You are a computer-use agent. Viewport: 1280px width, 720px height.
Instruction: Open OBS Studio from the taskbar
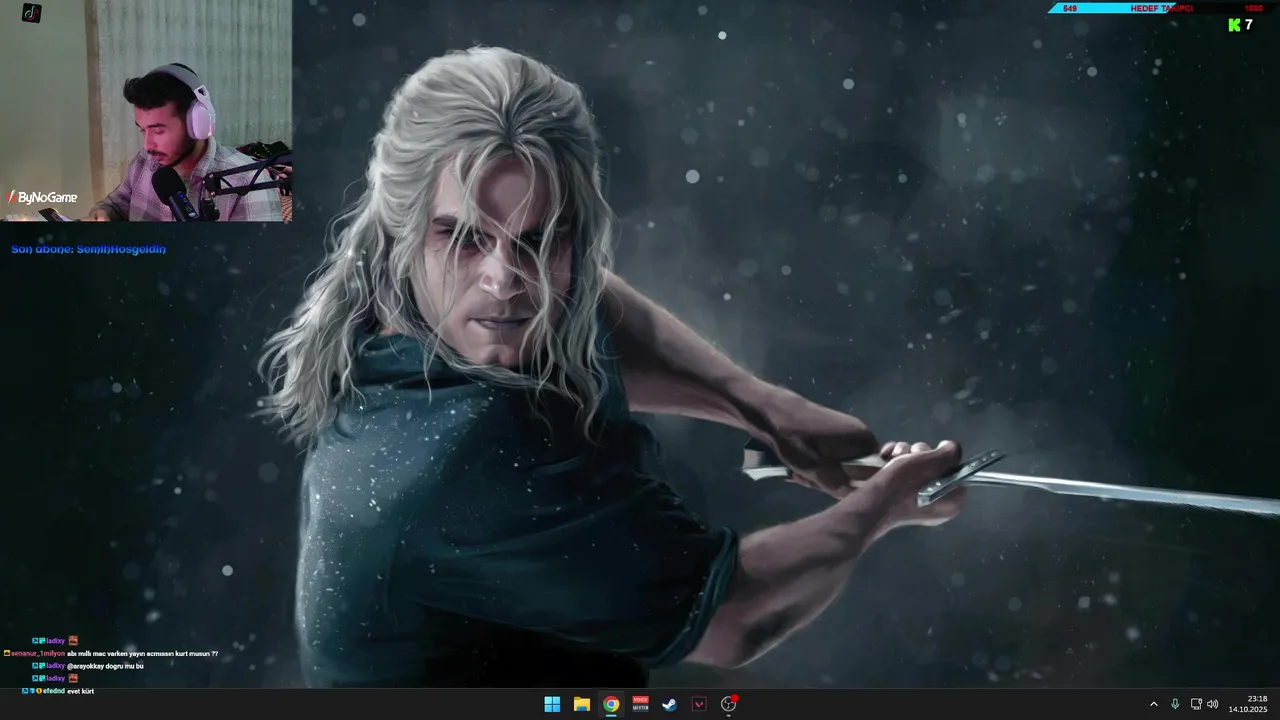(x=729, y=704)
